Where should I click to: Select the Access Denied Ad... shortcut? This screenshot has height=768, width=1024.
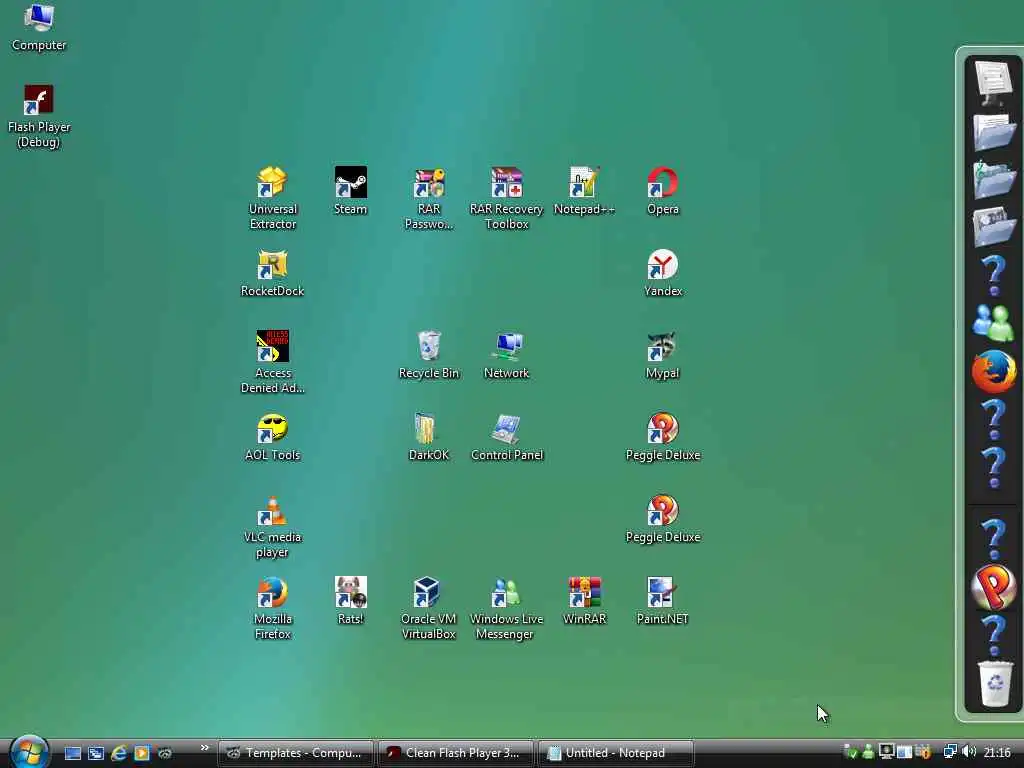272,362
